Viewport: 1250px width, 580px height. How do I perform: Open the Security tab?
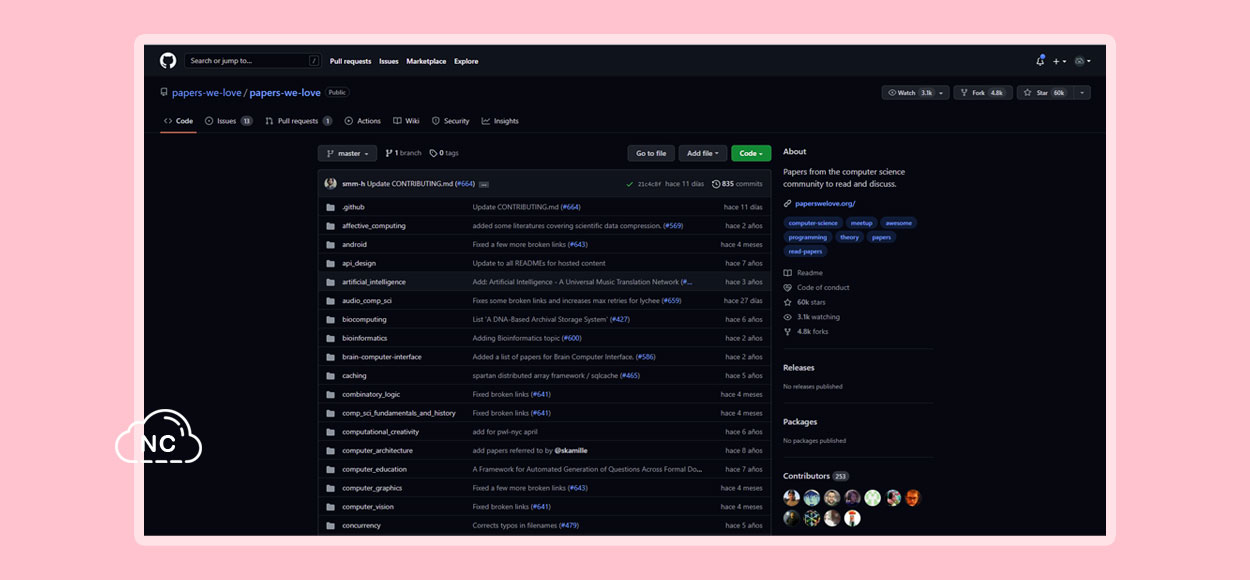tap(450, 121)
